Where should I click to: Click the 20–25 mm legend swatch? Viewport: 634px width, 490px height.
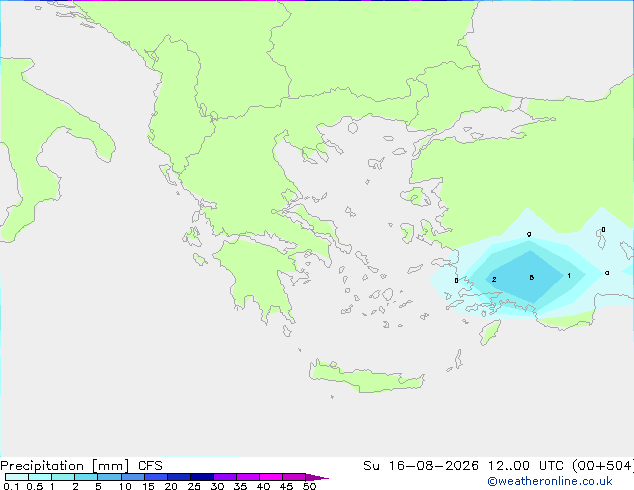pos(178,477)
